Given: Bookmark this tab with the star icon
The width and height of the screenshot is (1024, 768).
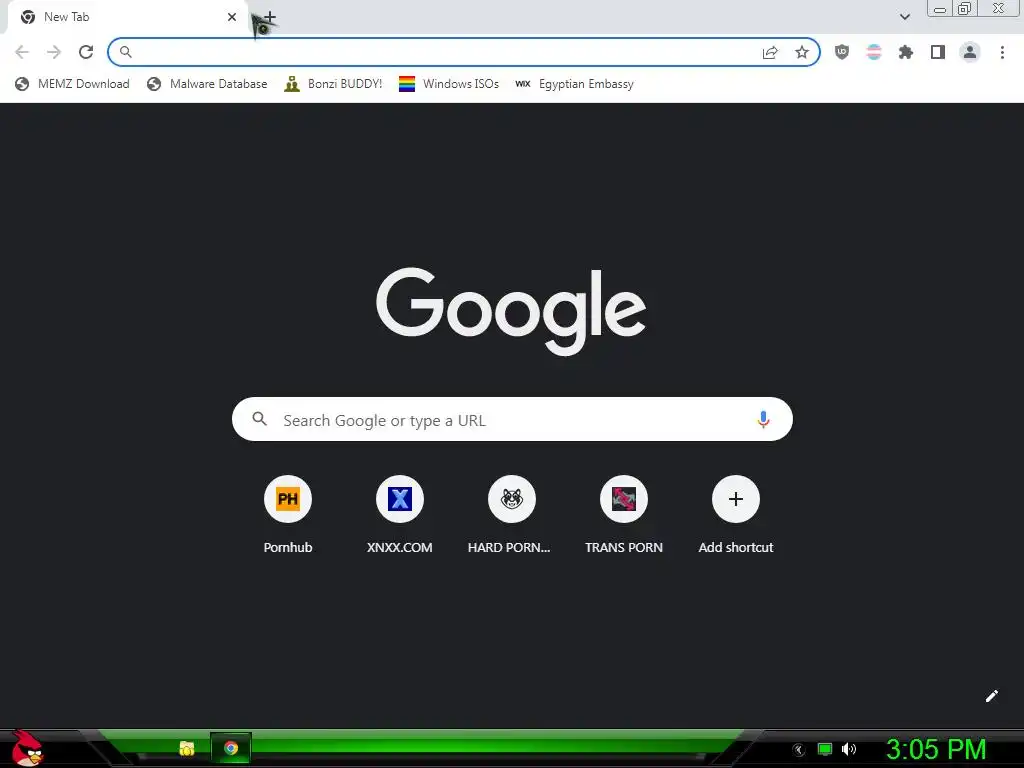Looking at the screenshot, I should [802, 52].
